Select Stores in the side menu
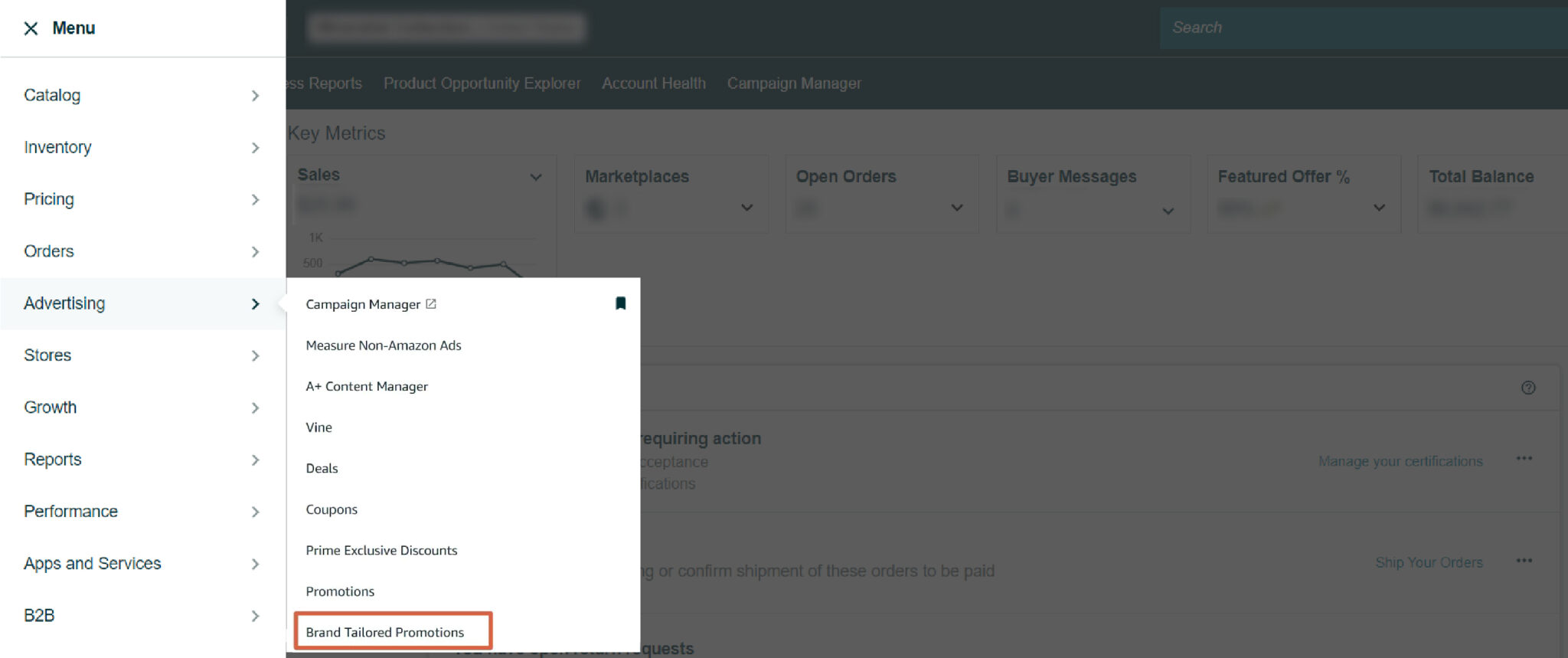1568x658 pixels. pos(47,355)
